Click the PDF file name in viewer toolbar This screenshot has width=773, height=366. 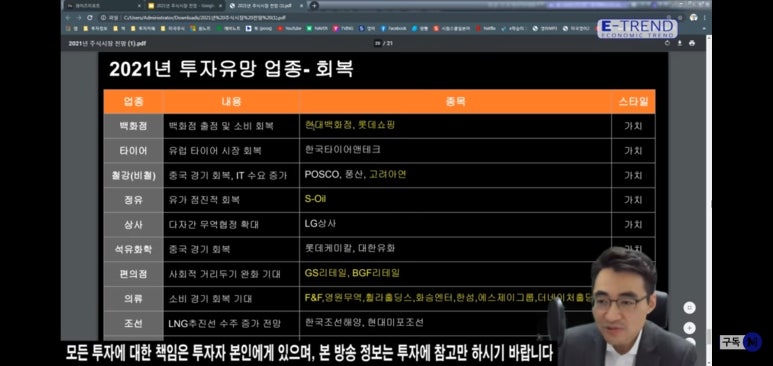(107, 43)
